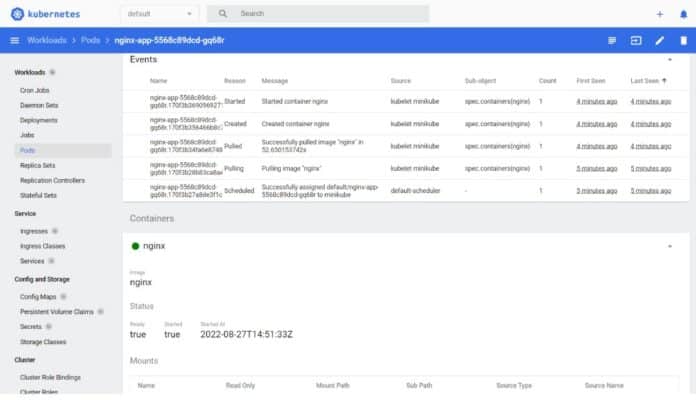Open the hamburger navigation menu
The width and height of the screenshot is (696, 400).
pyautogui.click(x=14, y=40)
